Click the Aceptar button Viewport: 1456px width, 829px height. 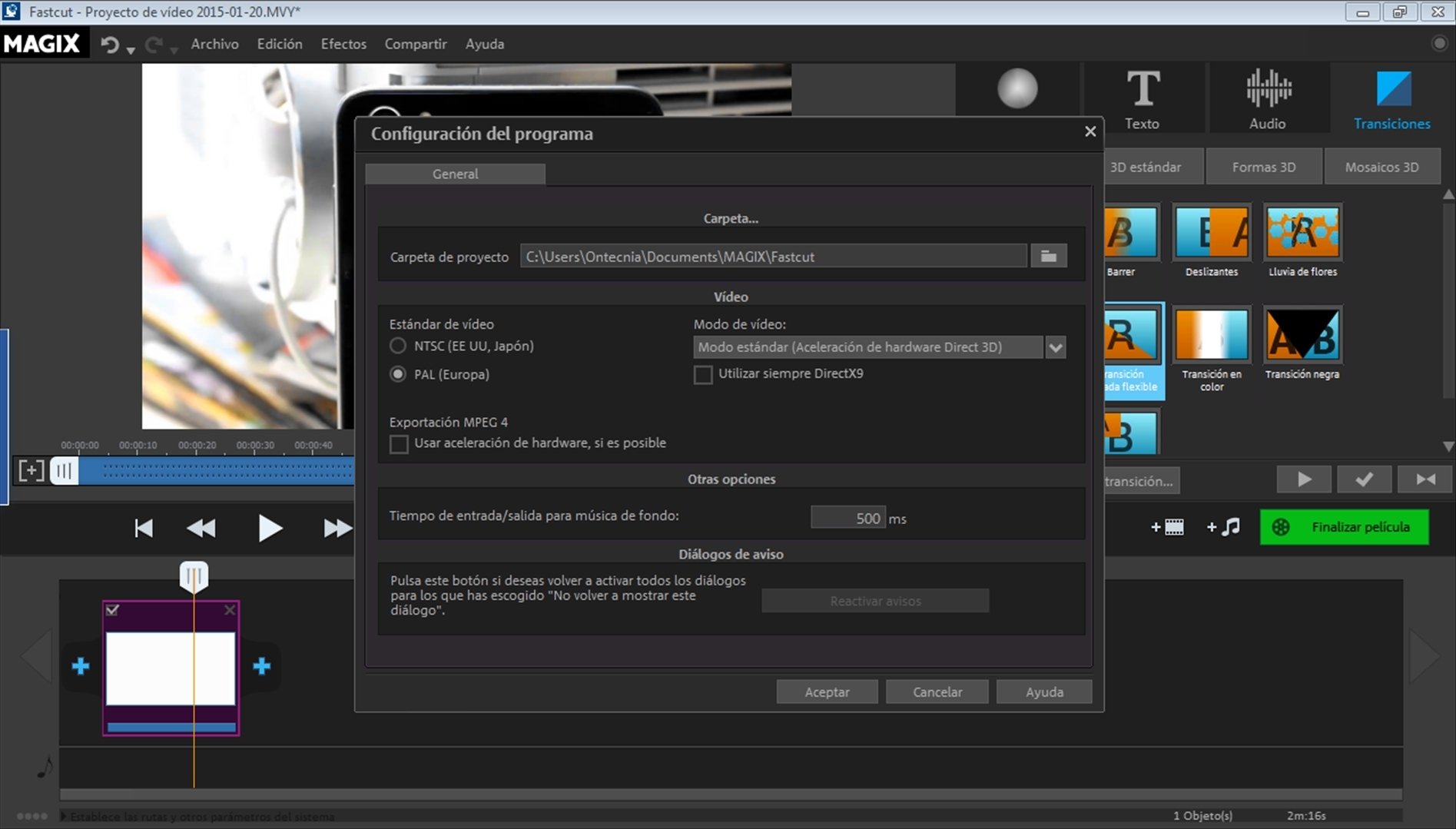pyautogui.click(x=827, y=691)
